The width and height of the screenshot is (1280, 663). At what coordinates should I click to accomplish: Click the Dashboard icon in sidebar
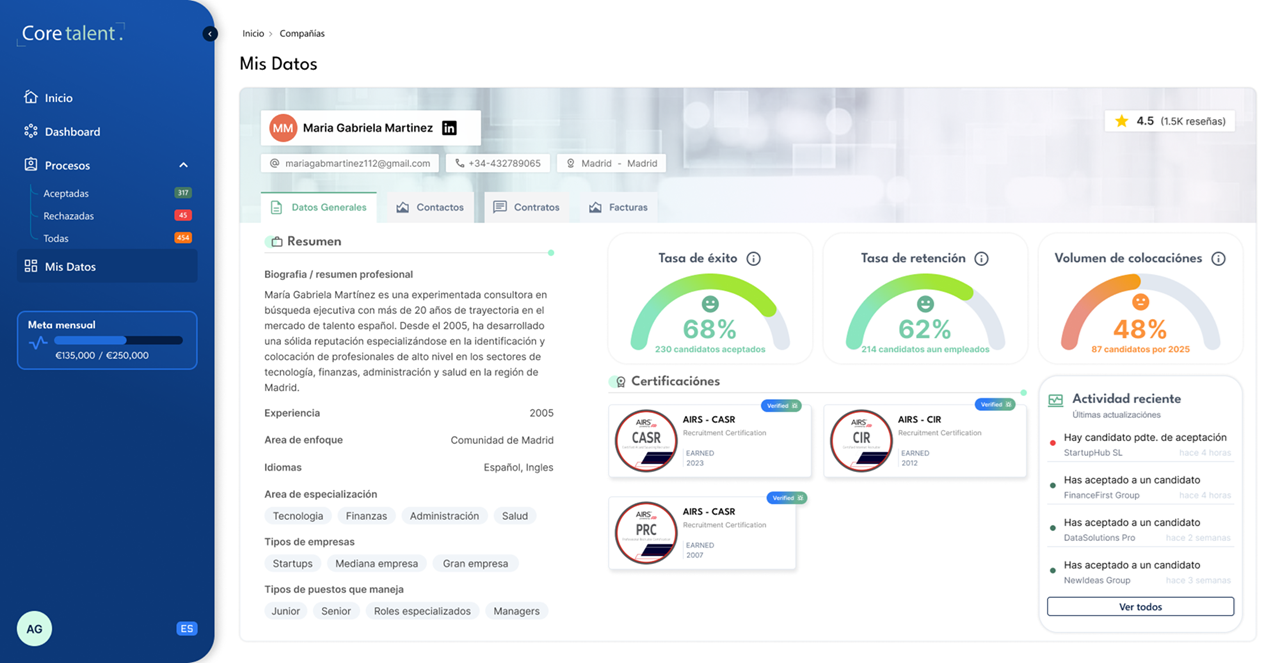point(31,132)
